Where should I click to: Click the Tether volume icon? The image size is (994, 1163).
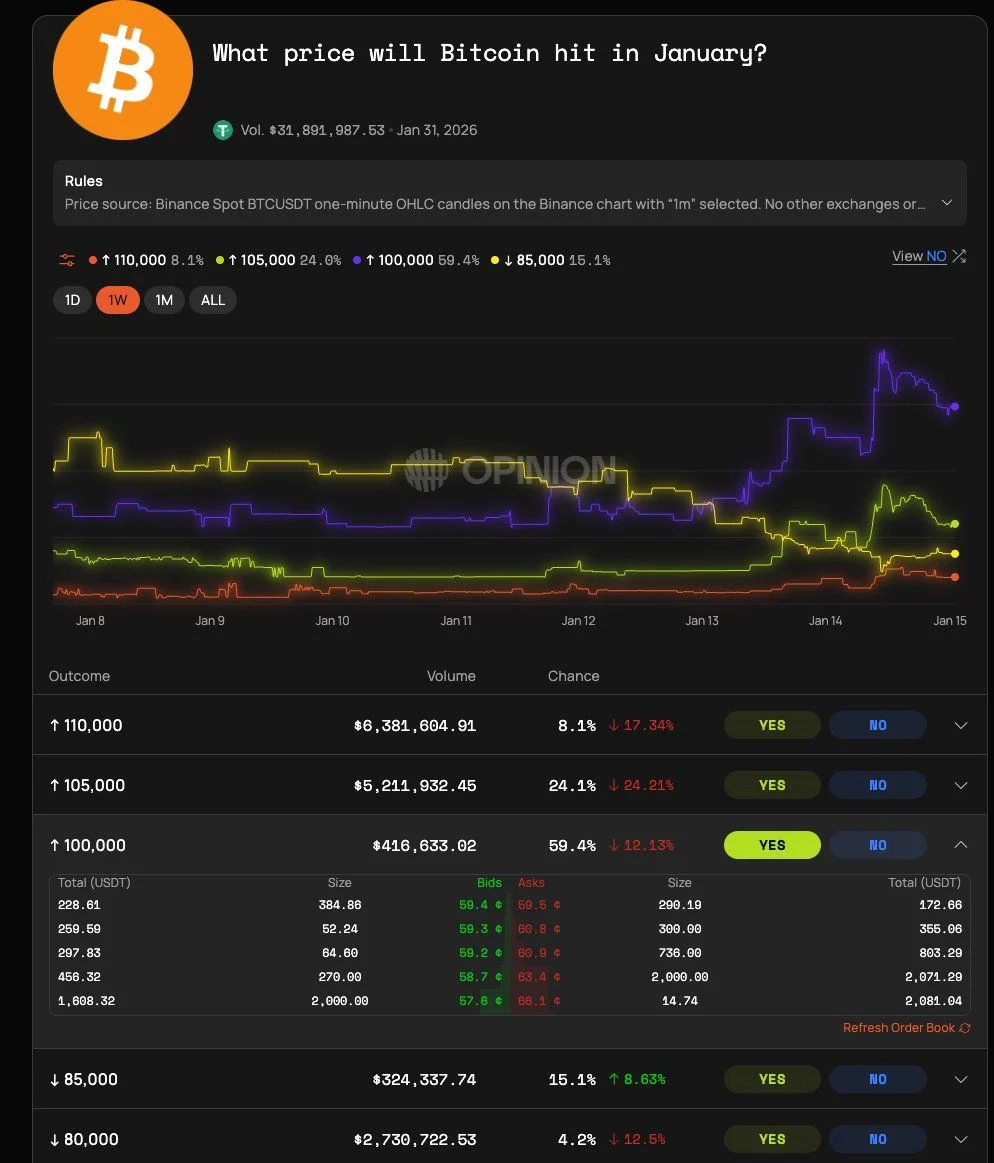pyautogui.click(x=222, y=130)
